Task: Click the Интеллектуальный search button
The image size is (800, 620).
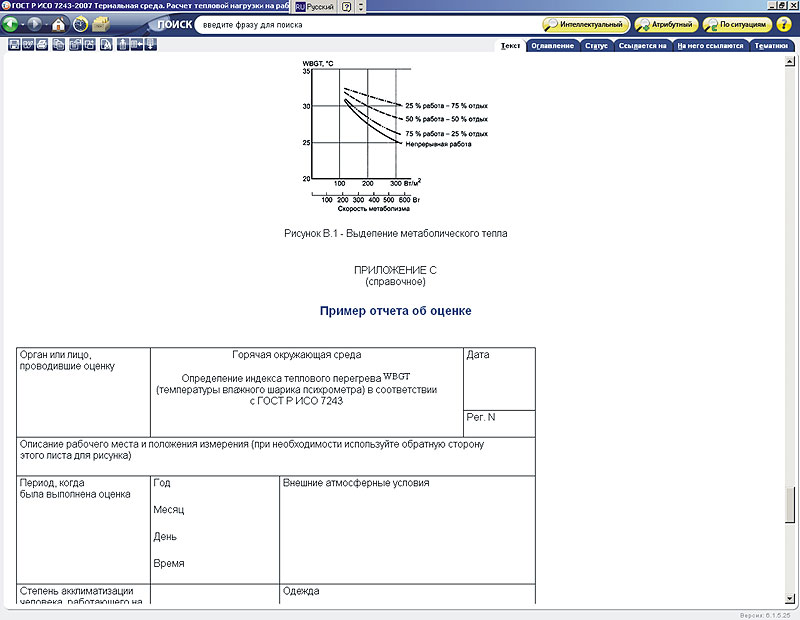Action: [x=586, y=24]
